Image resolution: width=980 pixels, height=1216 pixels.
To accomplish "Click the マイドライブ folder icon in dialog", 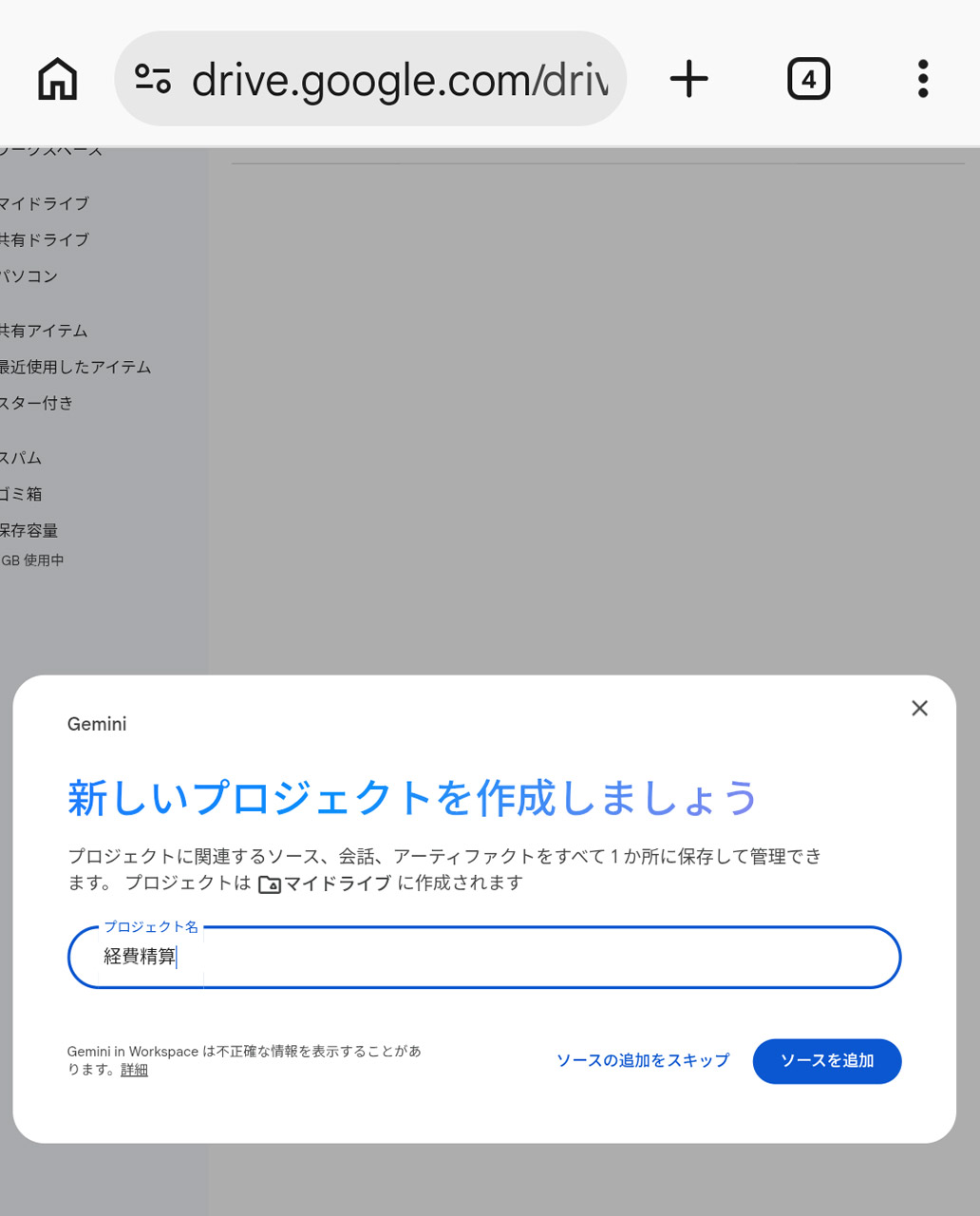I will 270,884.
